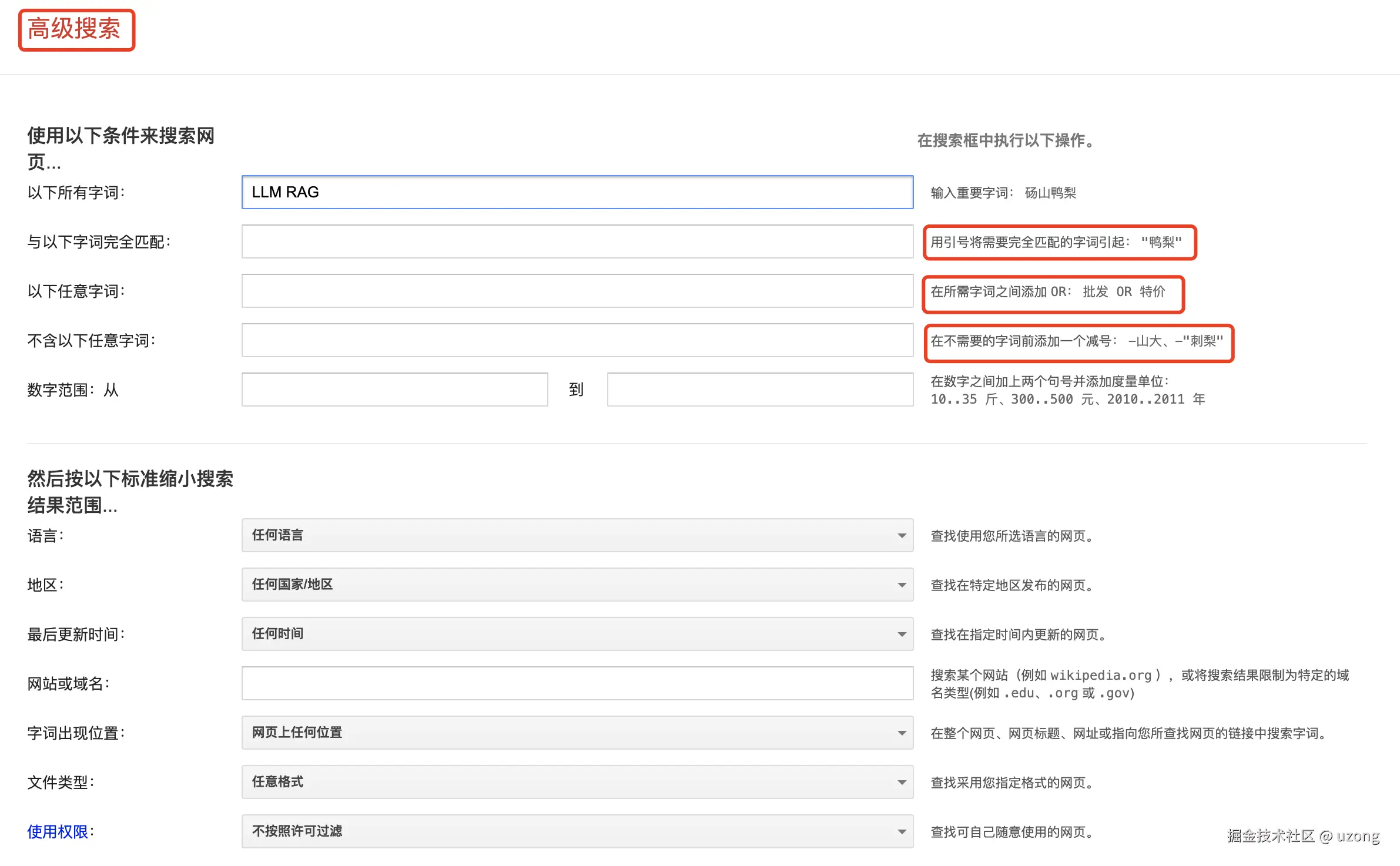The width and height of the screenshot is (1400, 866).
Task: Focus the 与以下字词完全匹配 text field
Action: 576,241
